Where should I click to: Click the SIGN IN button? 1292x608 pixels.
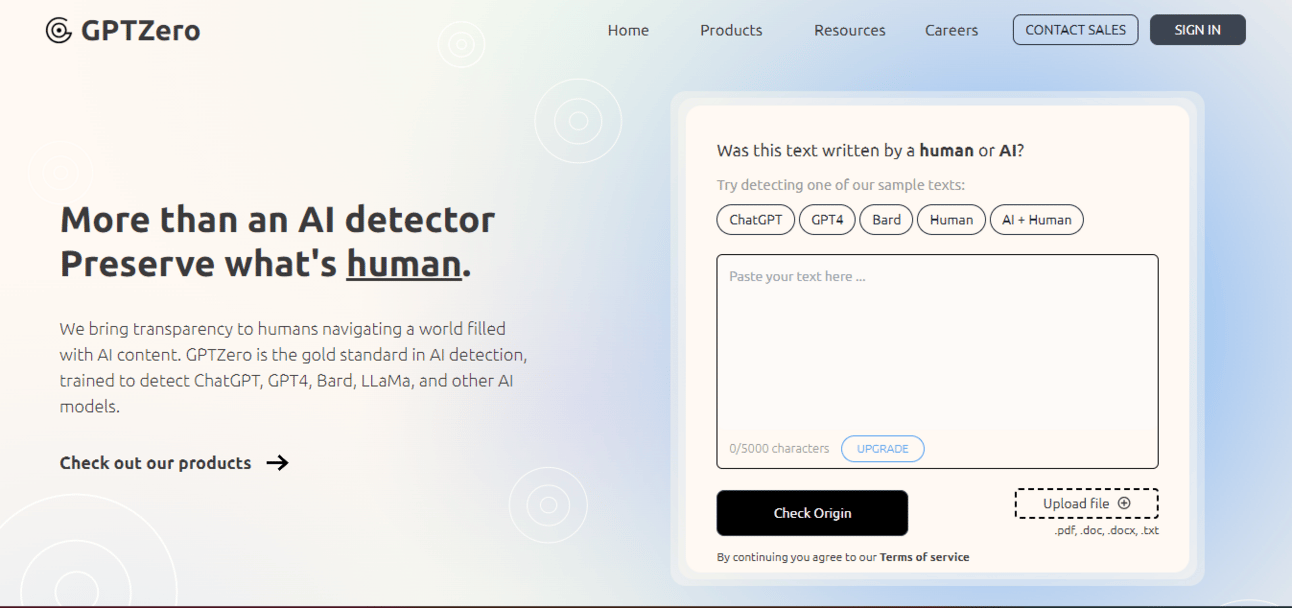[1197, 30]
